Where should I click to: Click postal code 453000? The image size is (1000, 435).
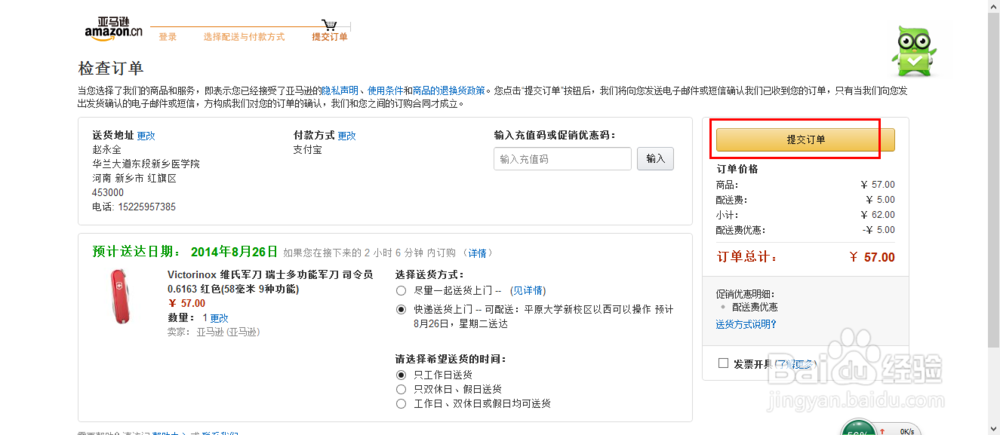[x=108, y=192]
